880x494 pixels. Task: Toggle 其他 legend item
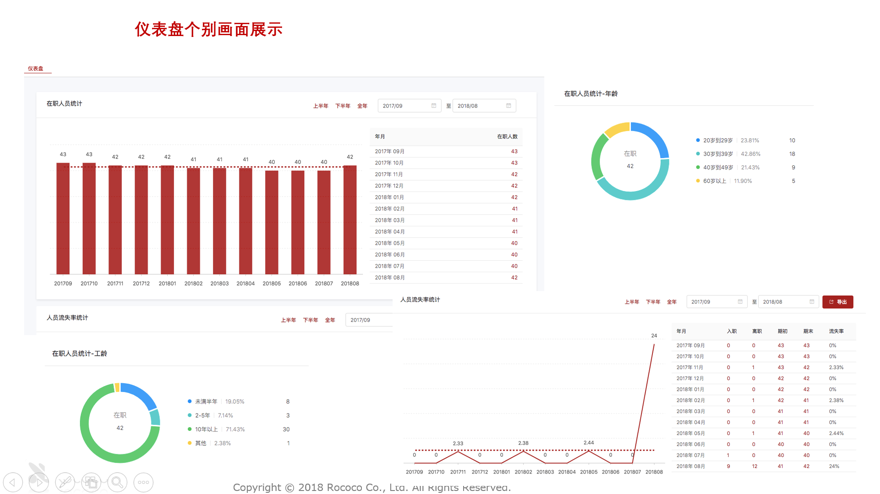(197, 443)
